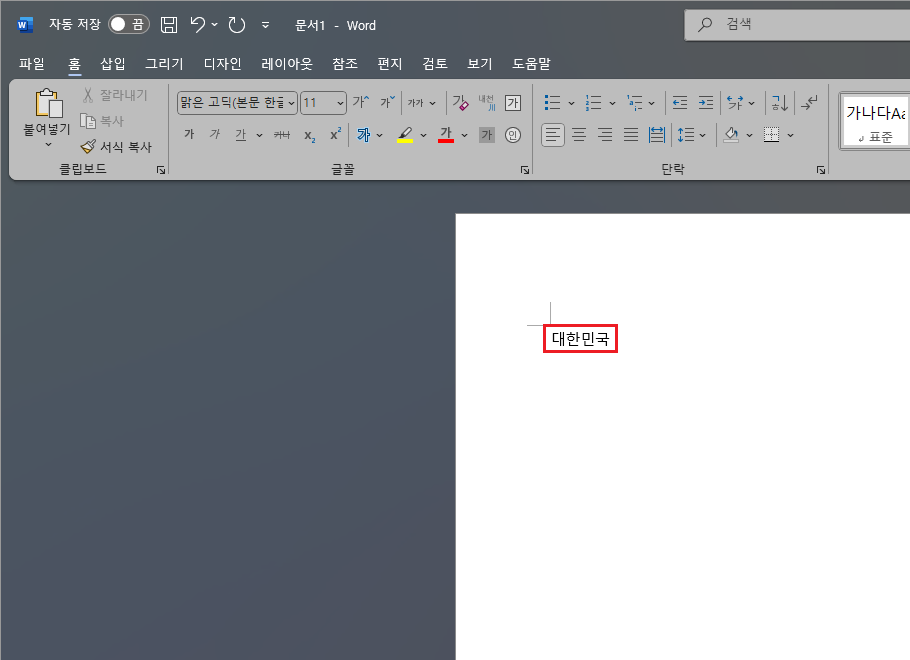The height and width of the screenshot is (660, 910).
Task: Click the yellow highlighter icon
Action: 405,135
